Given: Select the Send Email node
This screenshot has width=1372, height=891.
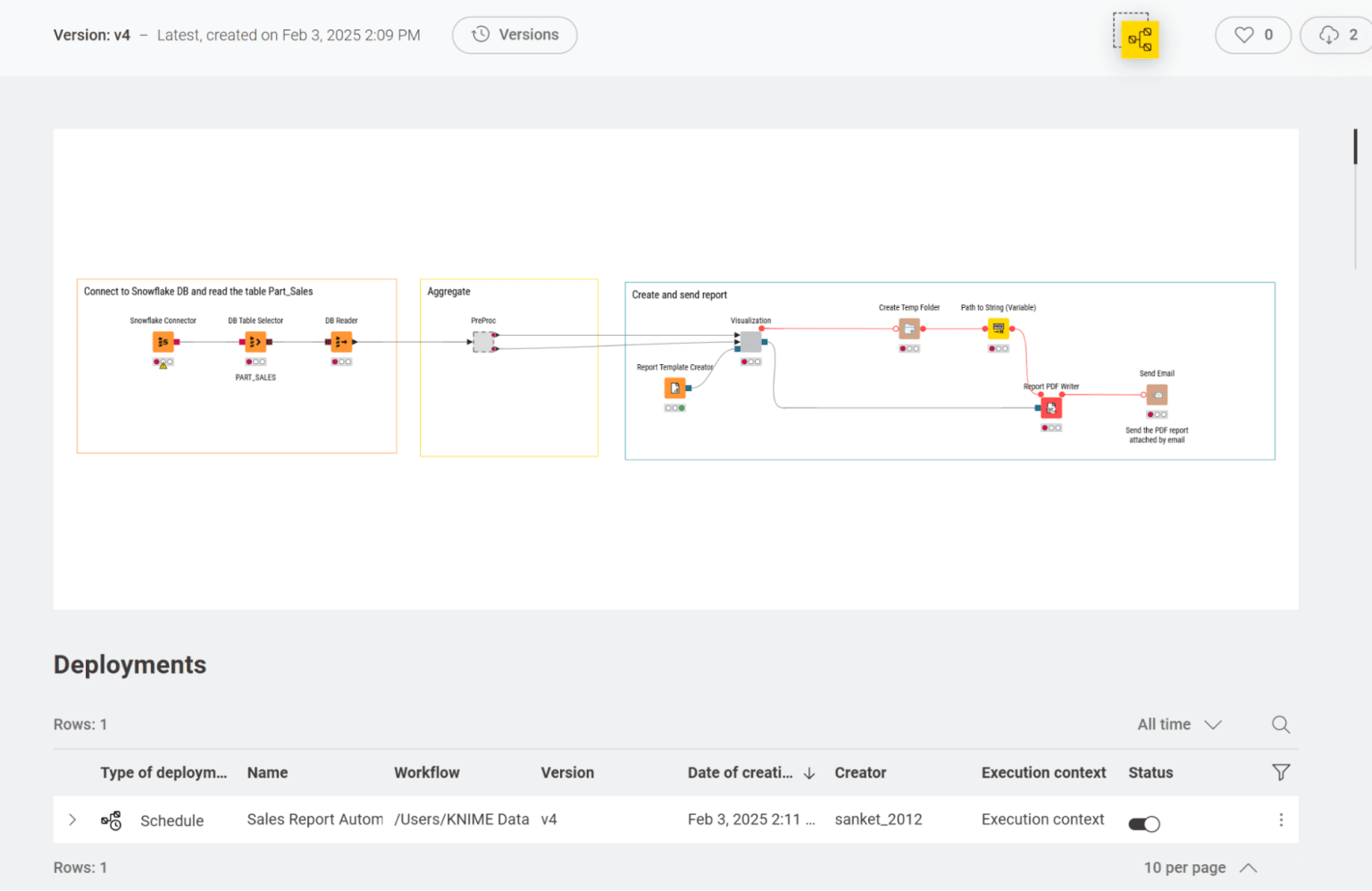Looking at the screenshot, I should [x=1157, y=395].
